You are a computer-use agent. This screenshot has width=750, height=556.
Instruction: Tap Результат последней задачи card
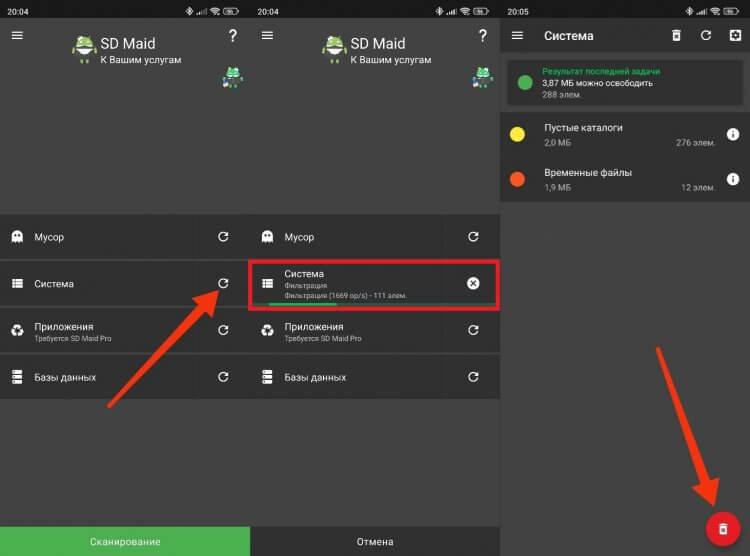pos(625,83)
